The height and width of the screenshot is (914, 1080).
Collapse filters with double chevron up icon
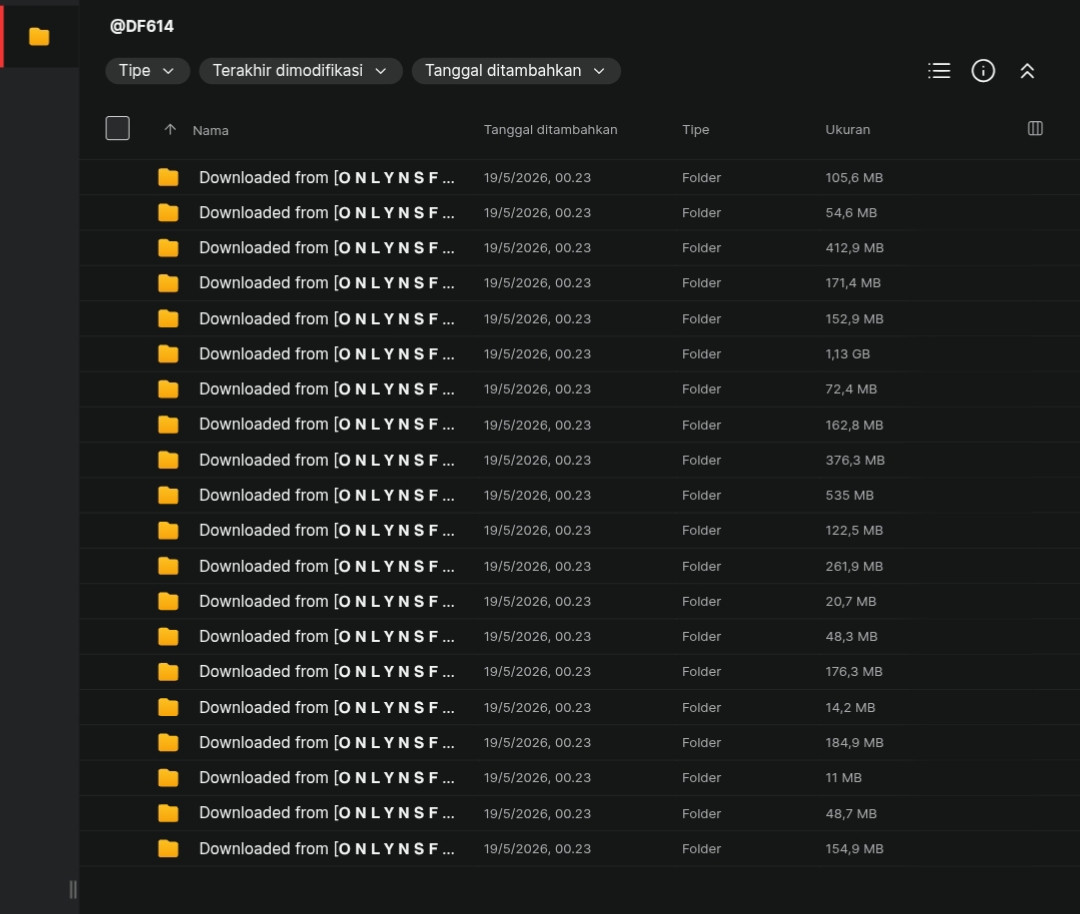tap(1027, 71)
